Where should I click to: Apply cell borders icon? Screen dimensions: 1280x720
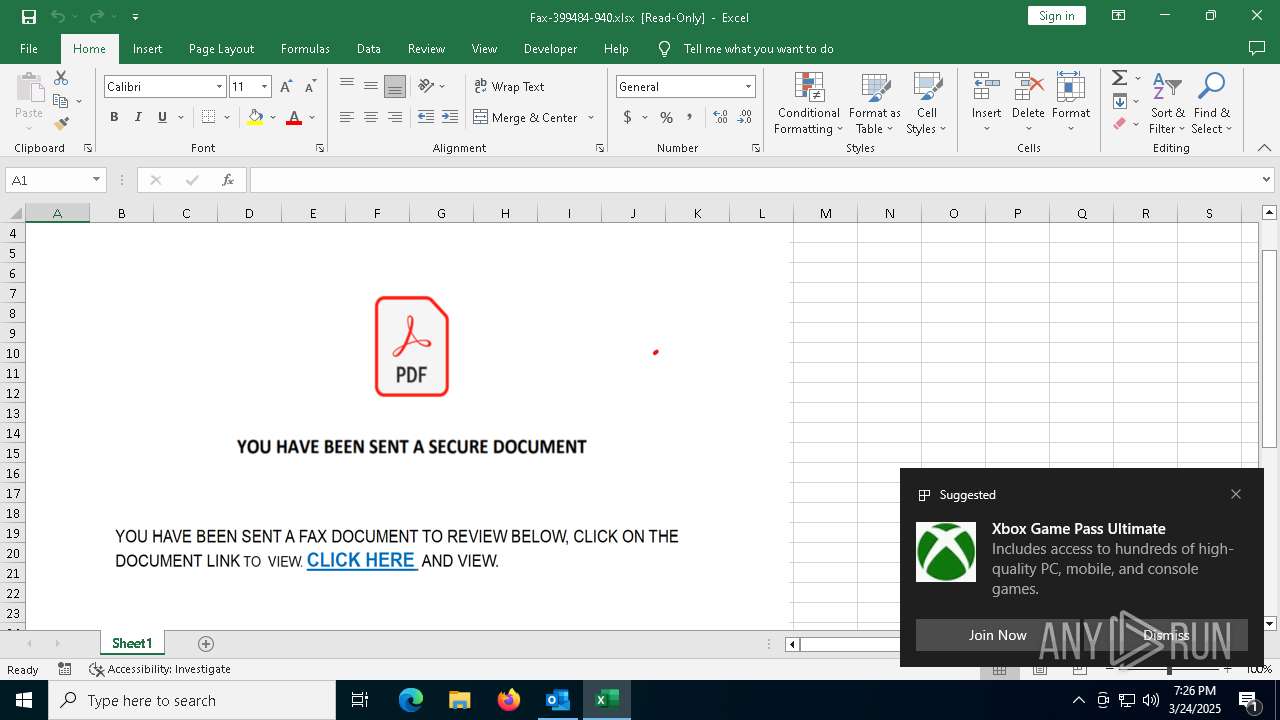pyautogui.click(x=208, y=117)
